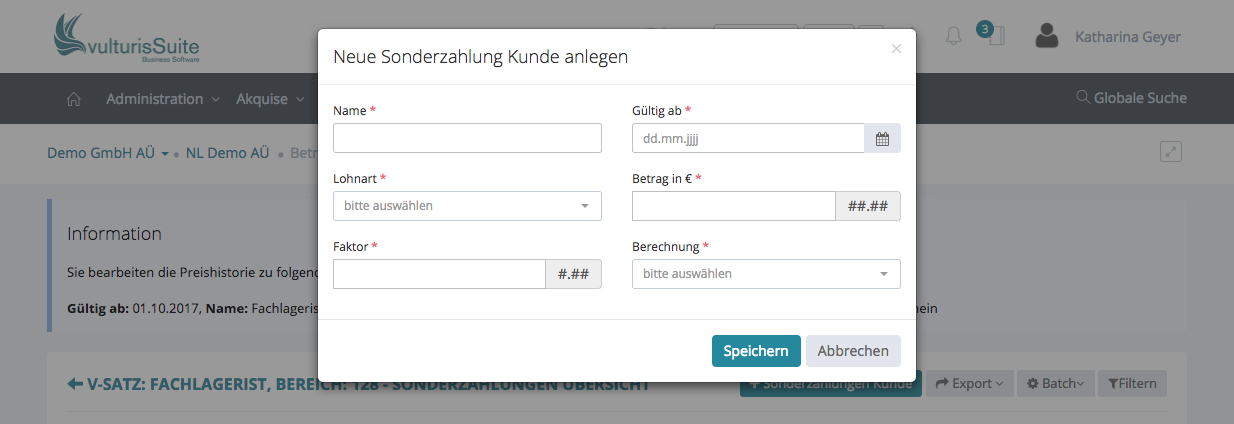Click the home icon in navigation bar
Viewport: 1234px width, 424px height.
73,99
